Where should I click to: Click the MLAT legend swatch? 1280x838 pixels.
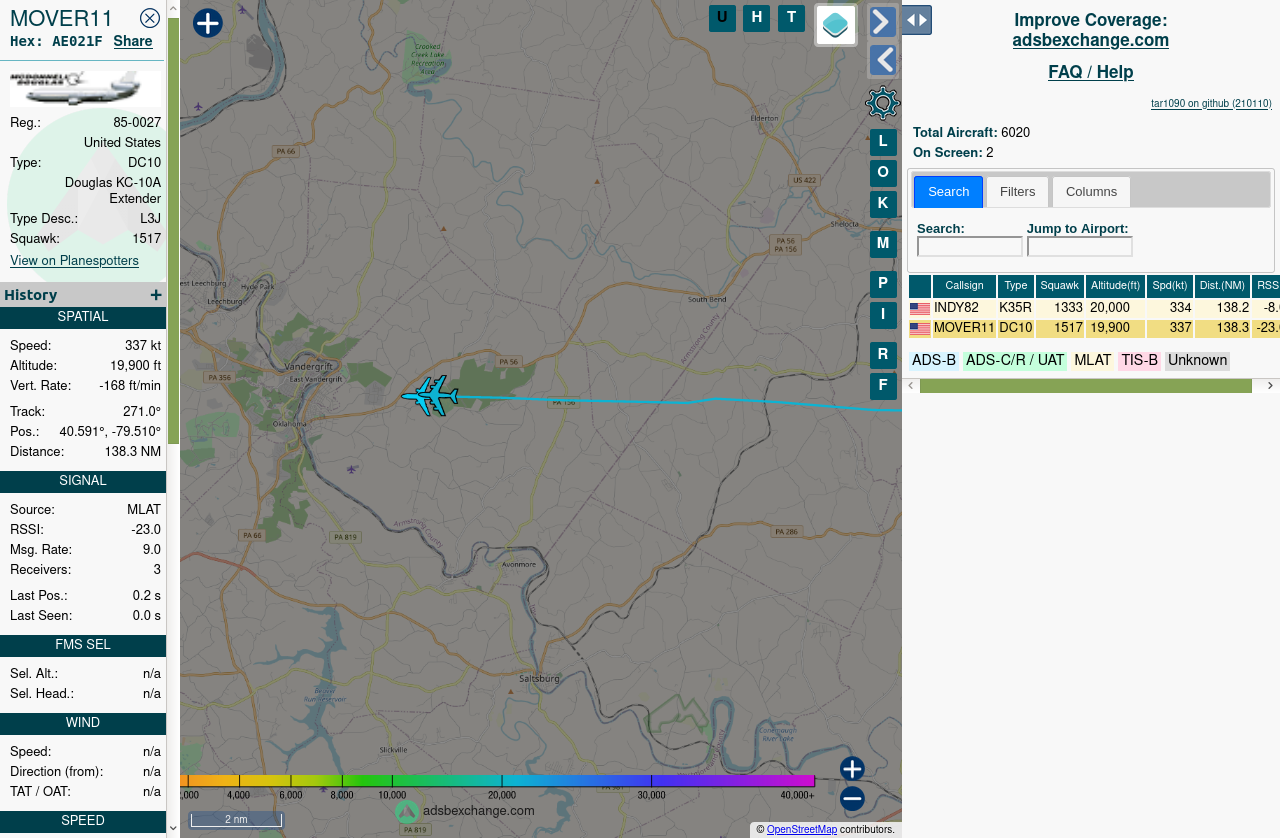point(1092,361)
